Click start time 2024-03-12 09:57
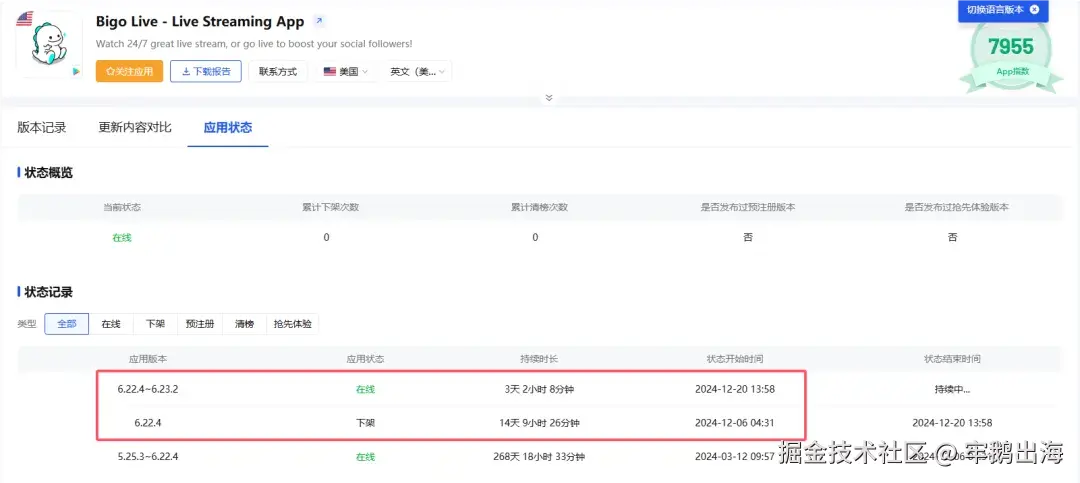The image size is (1080, 483). (x=735, y=456)
